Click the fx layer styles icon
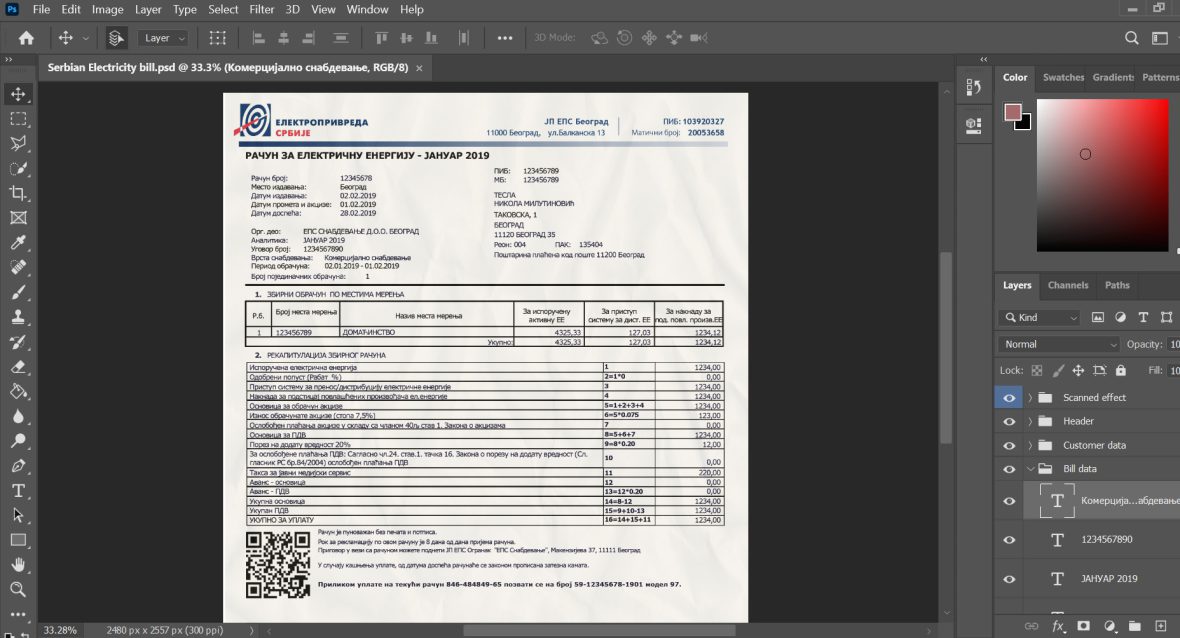 tap(1057, 626)
